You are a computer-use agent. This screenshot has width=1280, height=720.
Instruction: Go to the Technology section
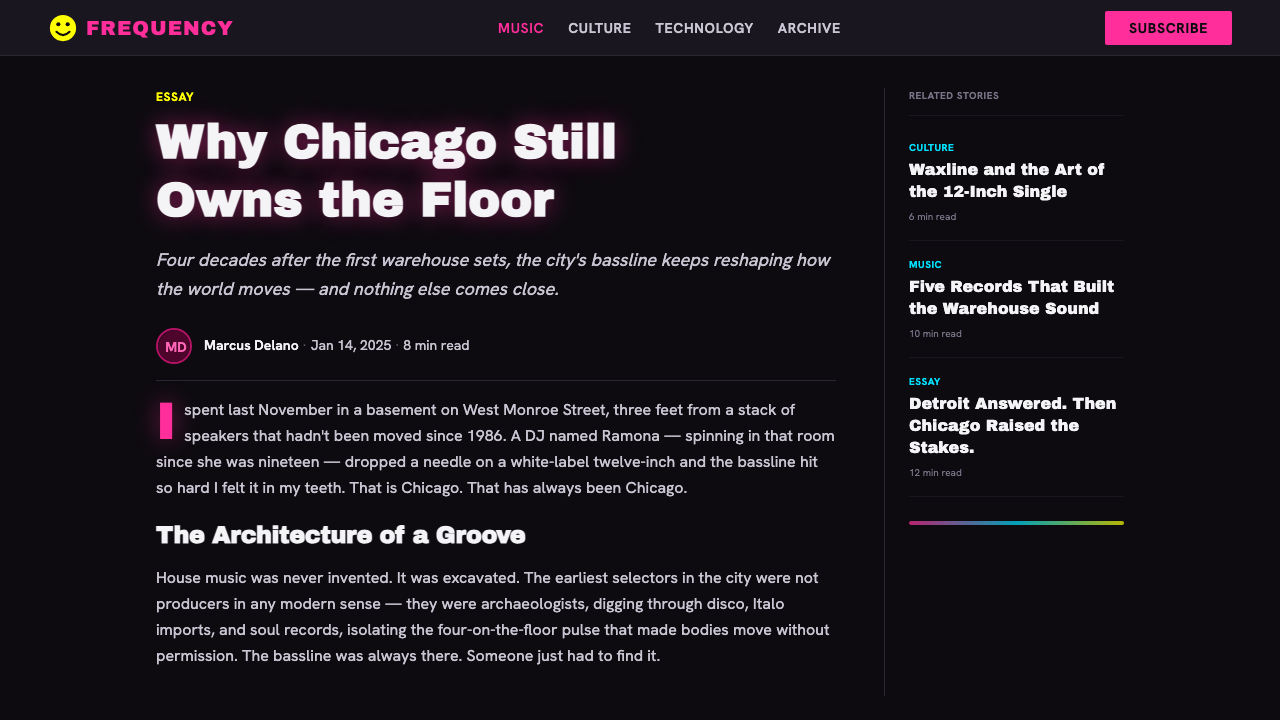pos(704,28)
